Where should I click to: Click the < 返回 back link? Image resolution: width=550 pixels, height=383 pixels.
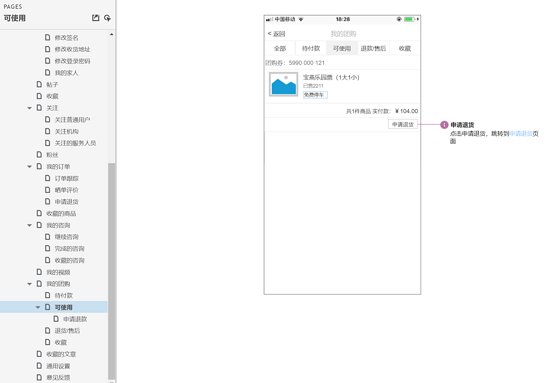[276, 34]
